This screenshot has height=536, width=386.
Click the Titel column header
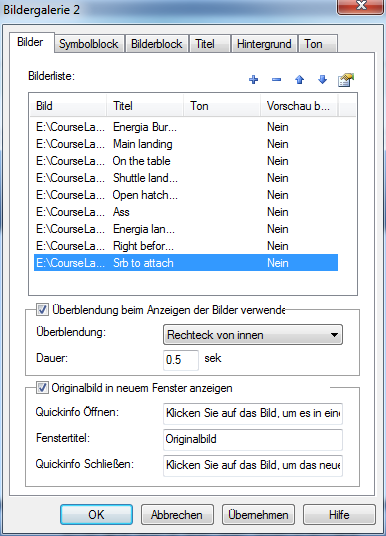click(x=145, y=106)
